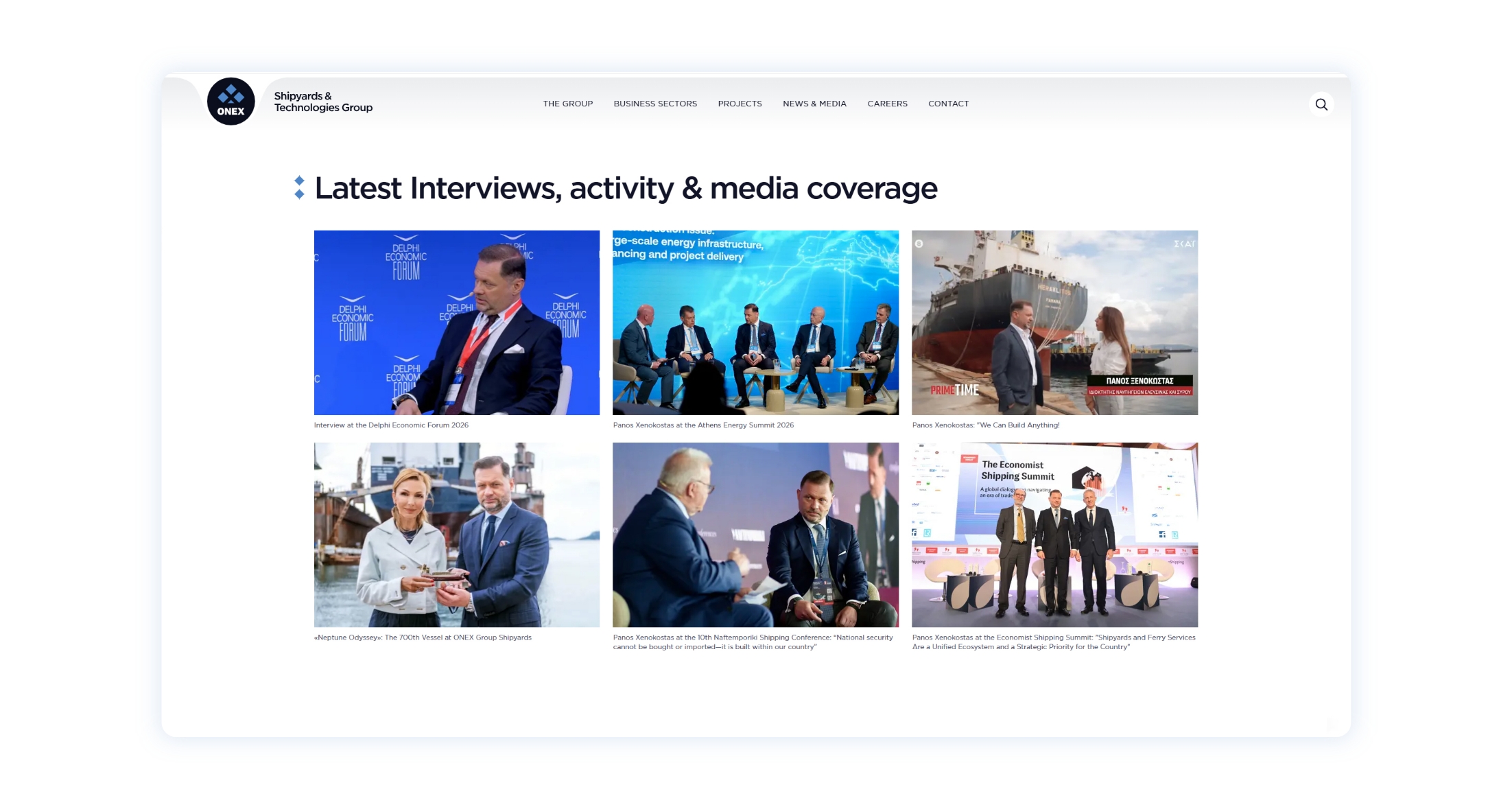The width and height of the screenshot is (1512, 809).
Task: Open BUSINESS SECTORS menu
Action: (655, 104)
